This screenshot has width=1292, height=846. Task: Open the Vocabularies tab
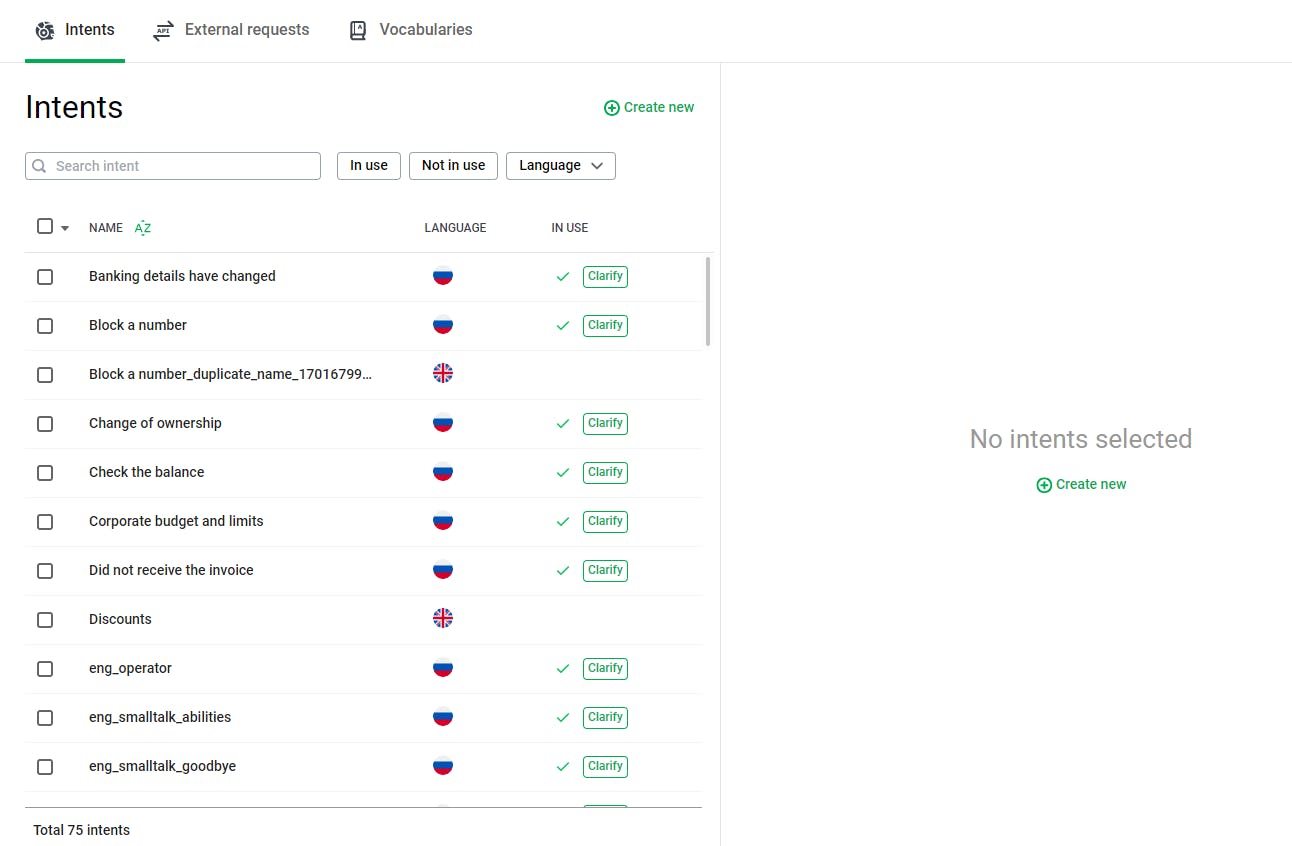coord(410,30)
